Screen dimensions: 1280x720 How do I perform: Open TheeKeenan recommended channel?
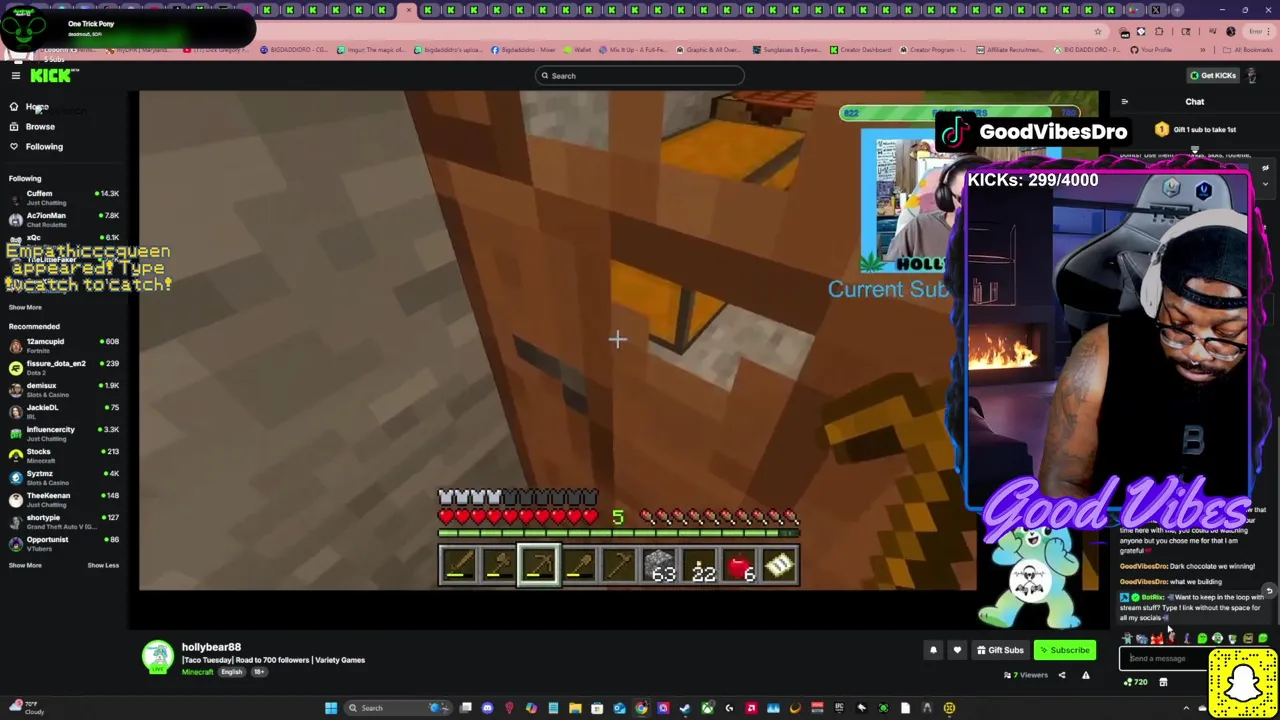pos(62,499)
